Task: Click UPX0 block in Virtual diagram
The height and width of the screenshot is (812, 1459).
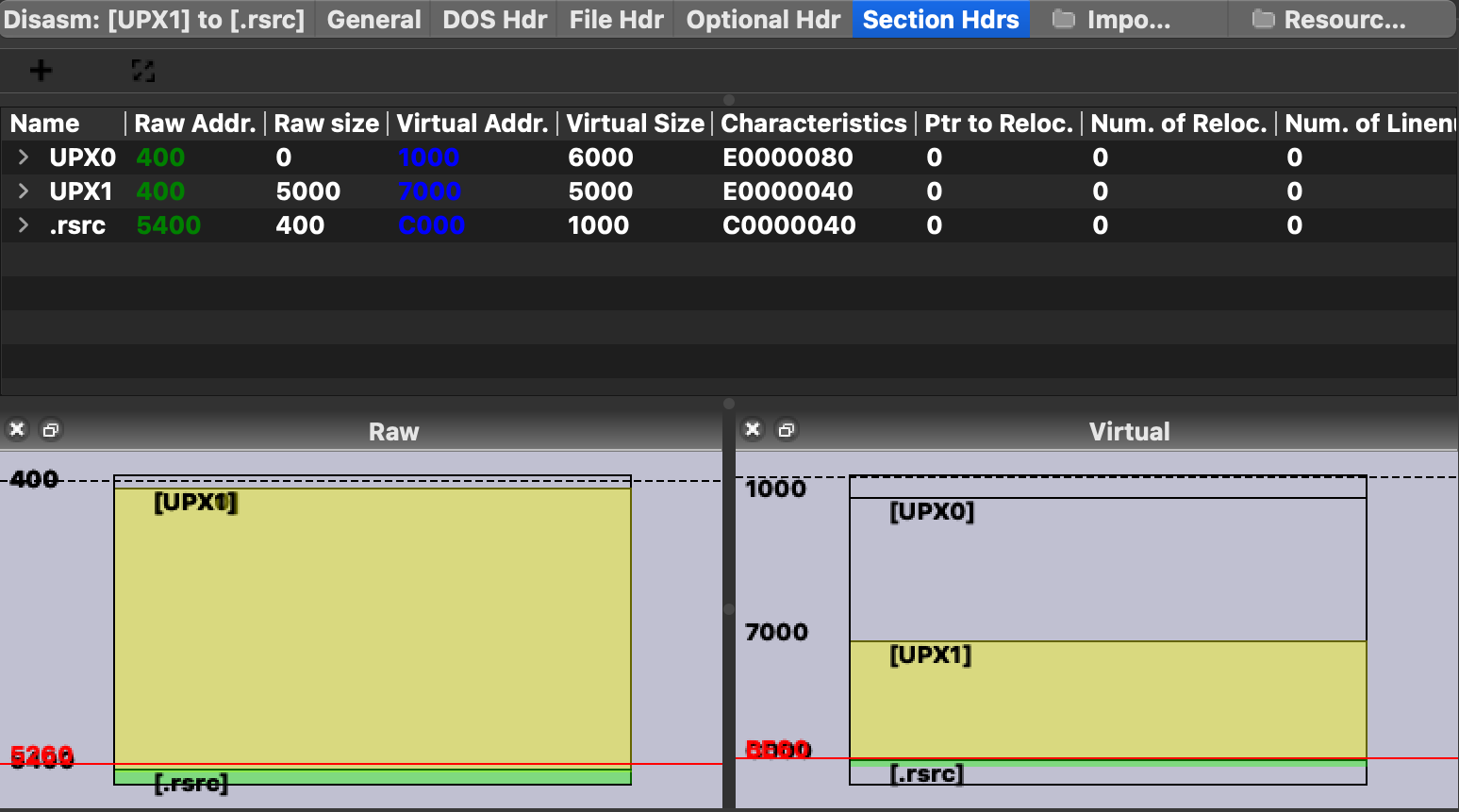Action: [x=1108, y=570]
